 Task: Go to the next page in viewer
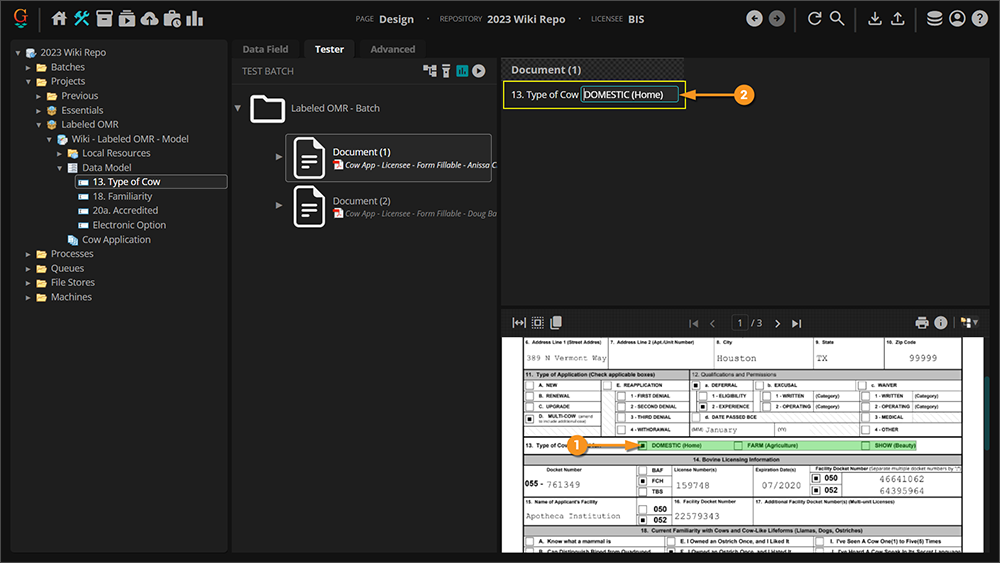coord(778,323)
